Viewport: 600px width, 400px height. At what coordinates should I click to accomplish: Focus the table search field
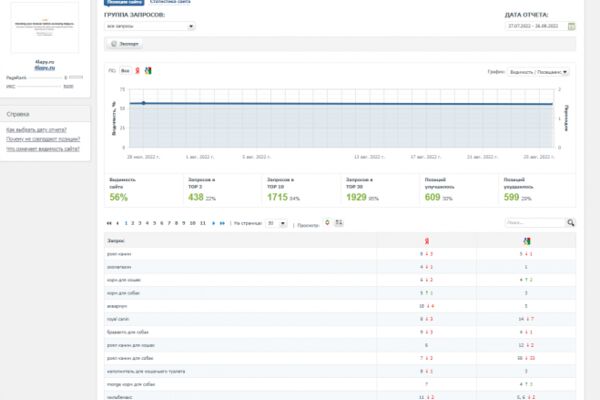(535, 223)
